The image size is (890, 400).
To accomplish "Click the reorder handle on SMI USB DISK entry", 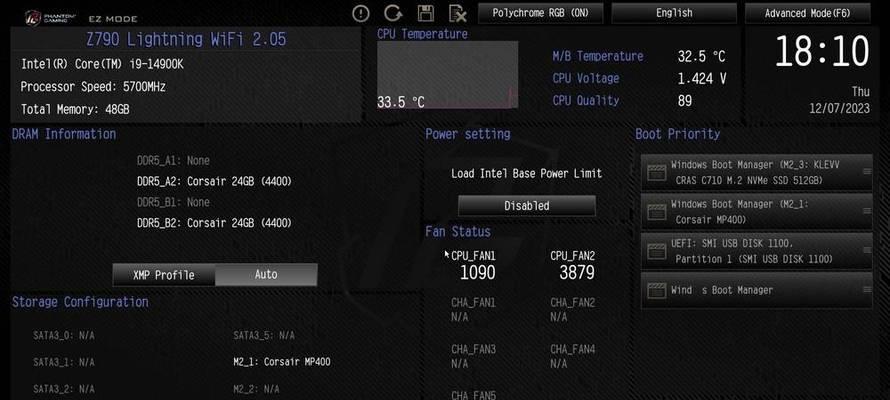I will coord(867,250).
